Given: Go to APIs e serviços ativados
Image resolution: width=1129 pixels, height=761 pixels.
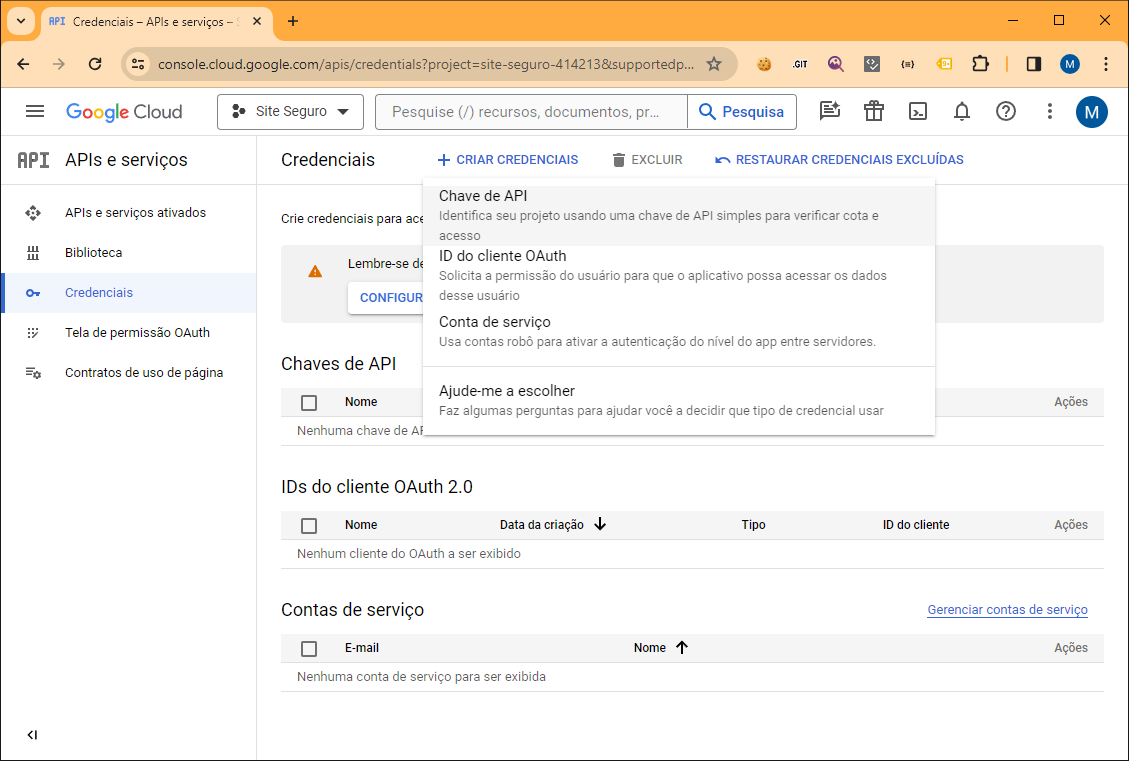Looking at the screenshot, I should [x=135, y=213].
